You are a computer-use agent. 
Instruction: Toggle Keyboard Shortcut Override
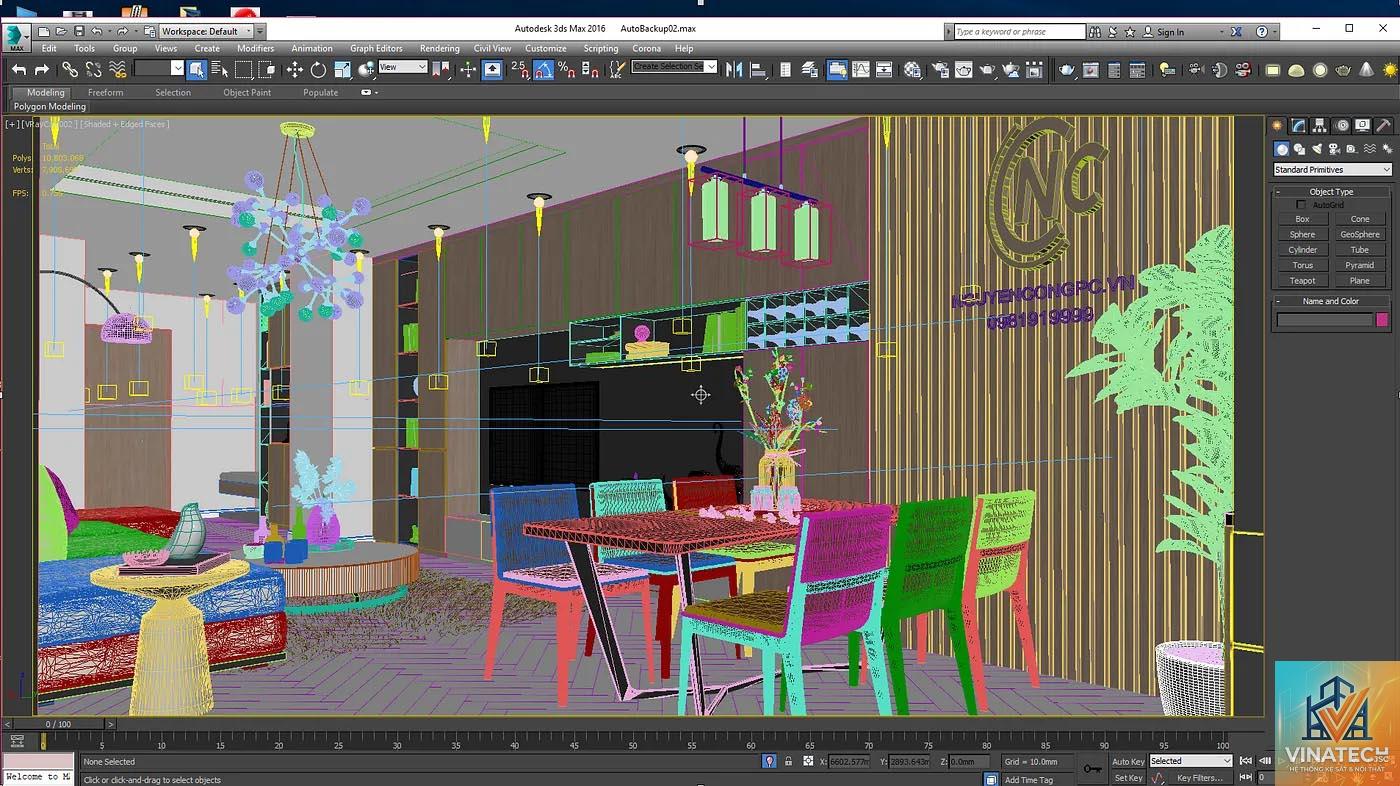click(x=492, y=69)
